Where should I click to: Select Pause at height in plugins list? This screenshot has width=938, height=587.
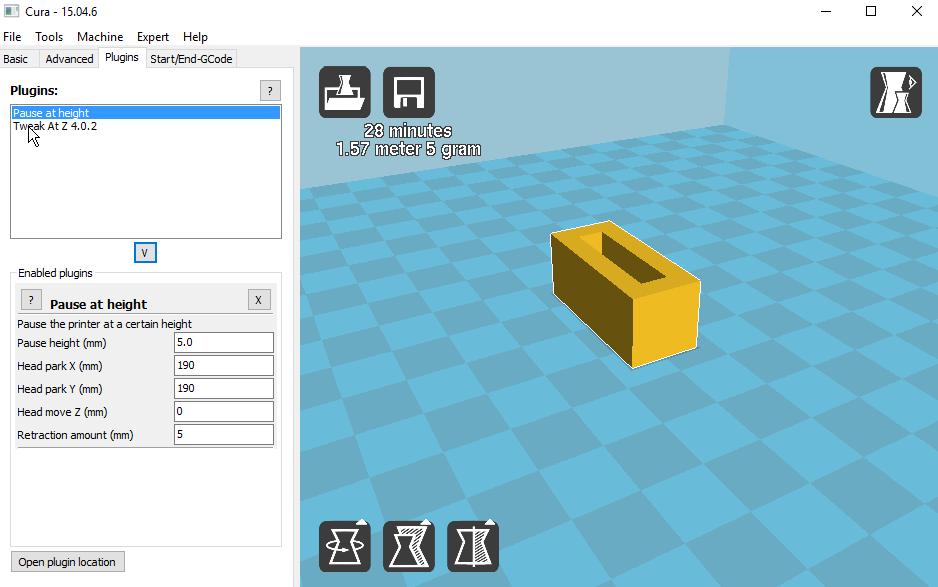click(145, 112)
